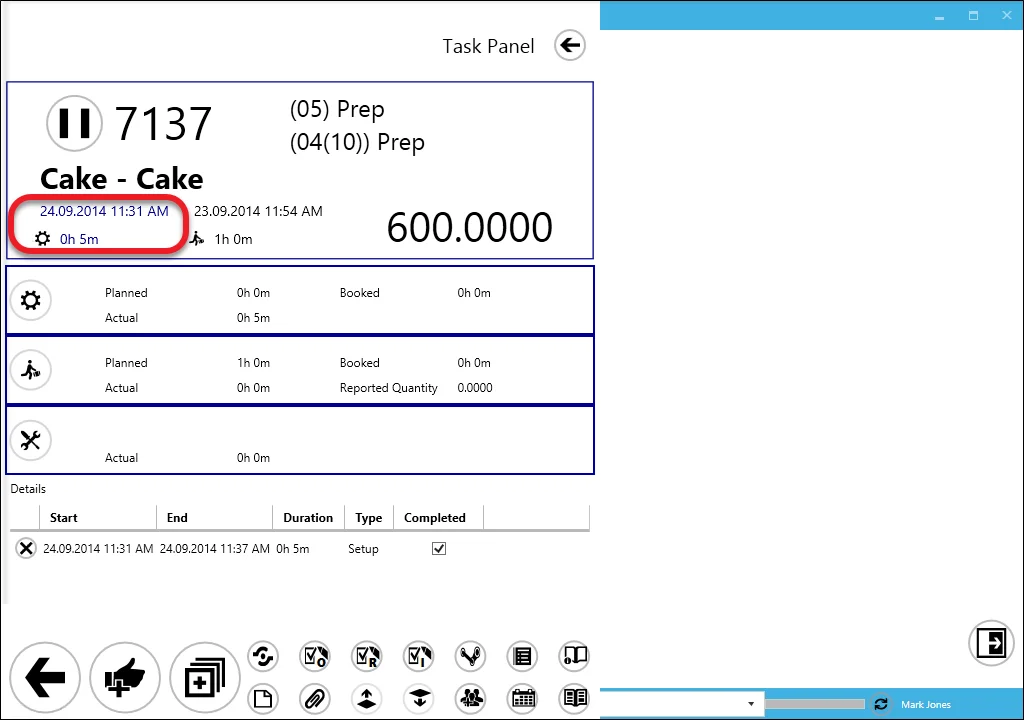This screenshot has width=1024, height=720.
Task: Open the team members icon
Action: (x=470, y=698)
